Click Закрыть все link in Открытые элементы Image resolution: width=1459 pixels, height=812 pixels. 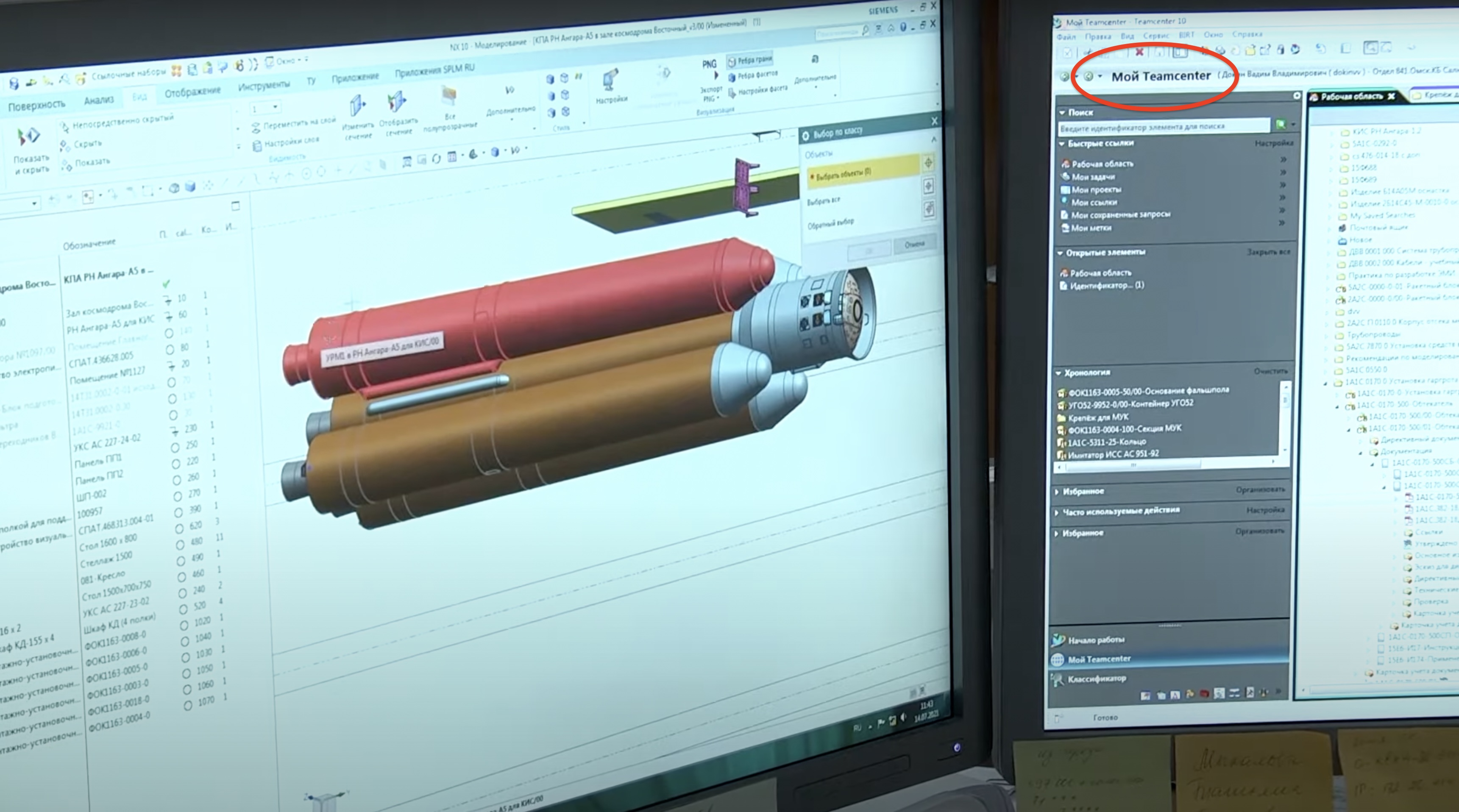point(1269,252)
